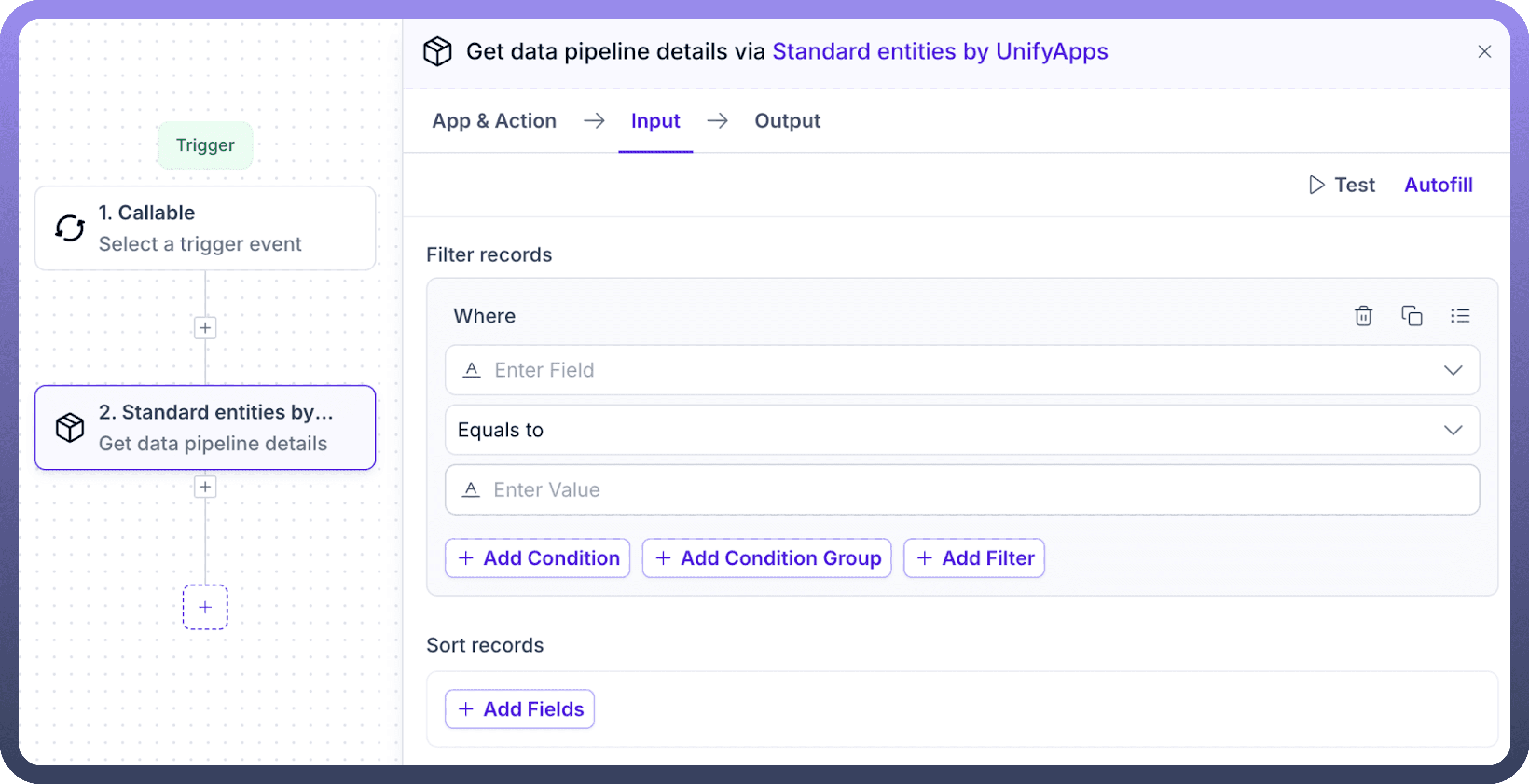
Task: Select the Input tab
Action: click(655, 121)
